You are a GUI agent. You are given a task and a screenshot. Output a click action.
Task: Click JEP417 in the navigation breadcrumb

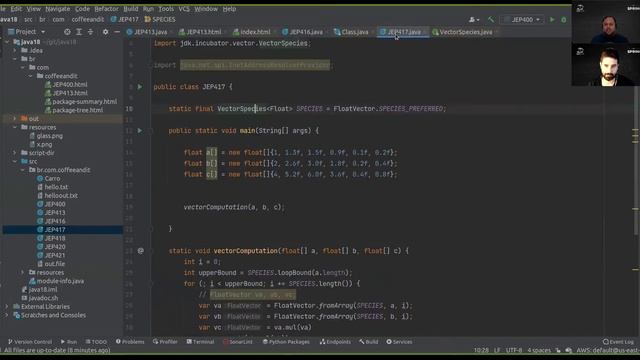point(125,20)
